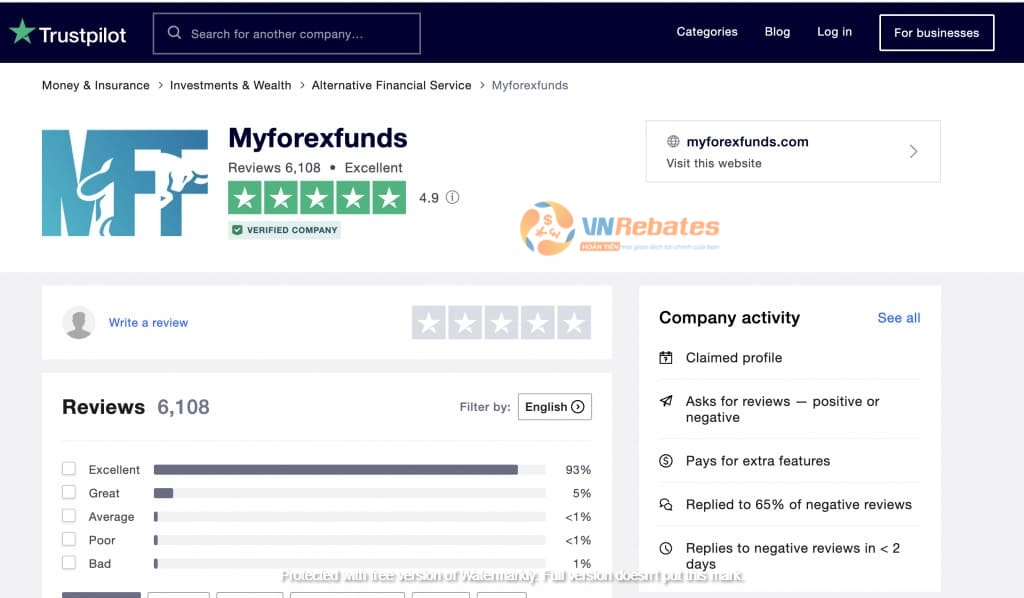Screen dimensions: 1024x598
Task: Click Visit this website link
Action: [714, 163]
